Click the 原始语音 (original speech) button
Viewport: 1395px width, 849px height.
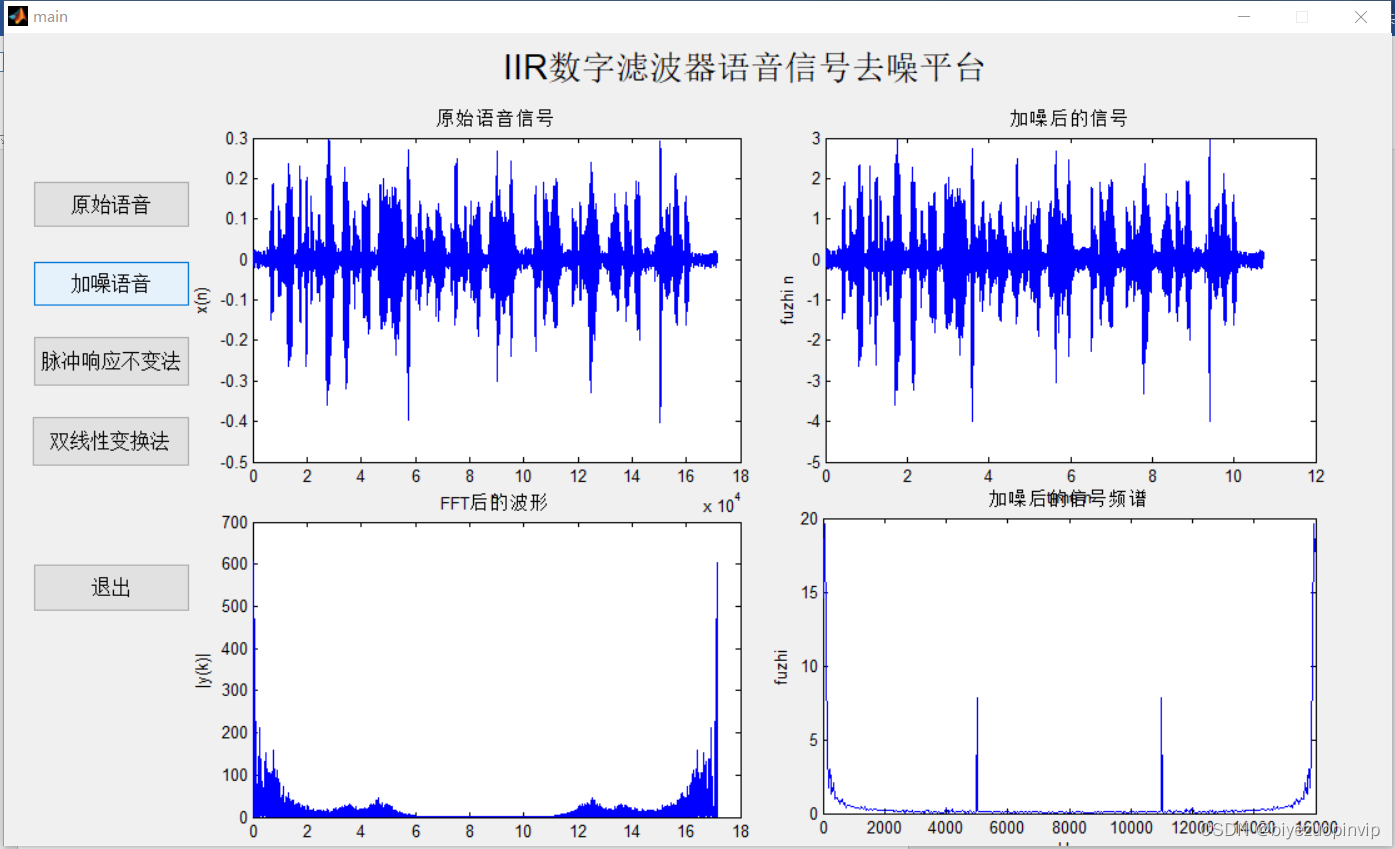click(x=110, y=204)
